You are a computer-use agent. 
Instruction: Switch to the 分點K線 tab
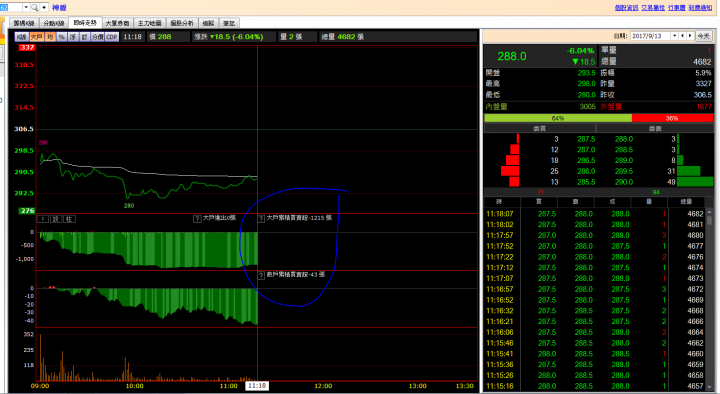53,23
